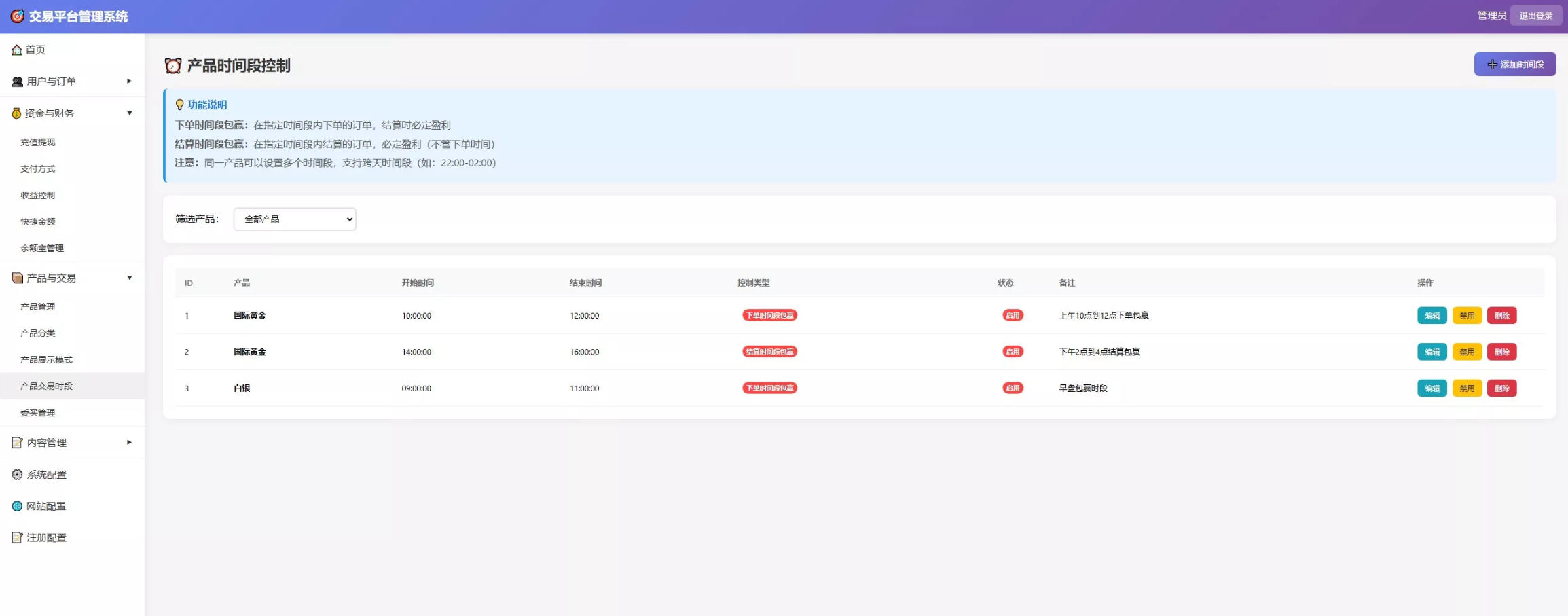Select 产品管理 from the sidebar
Image resolution: width=1568 pixels, height=616 pixels.
coord(38,307)
